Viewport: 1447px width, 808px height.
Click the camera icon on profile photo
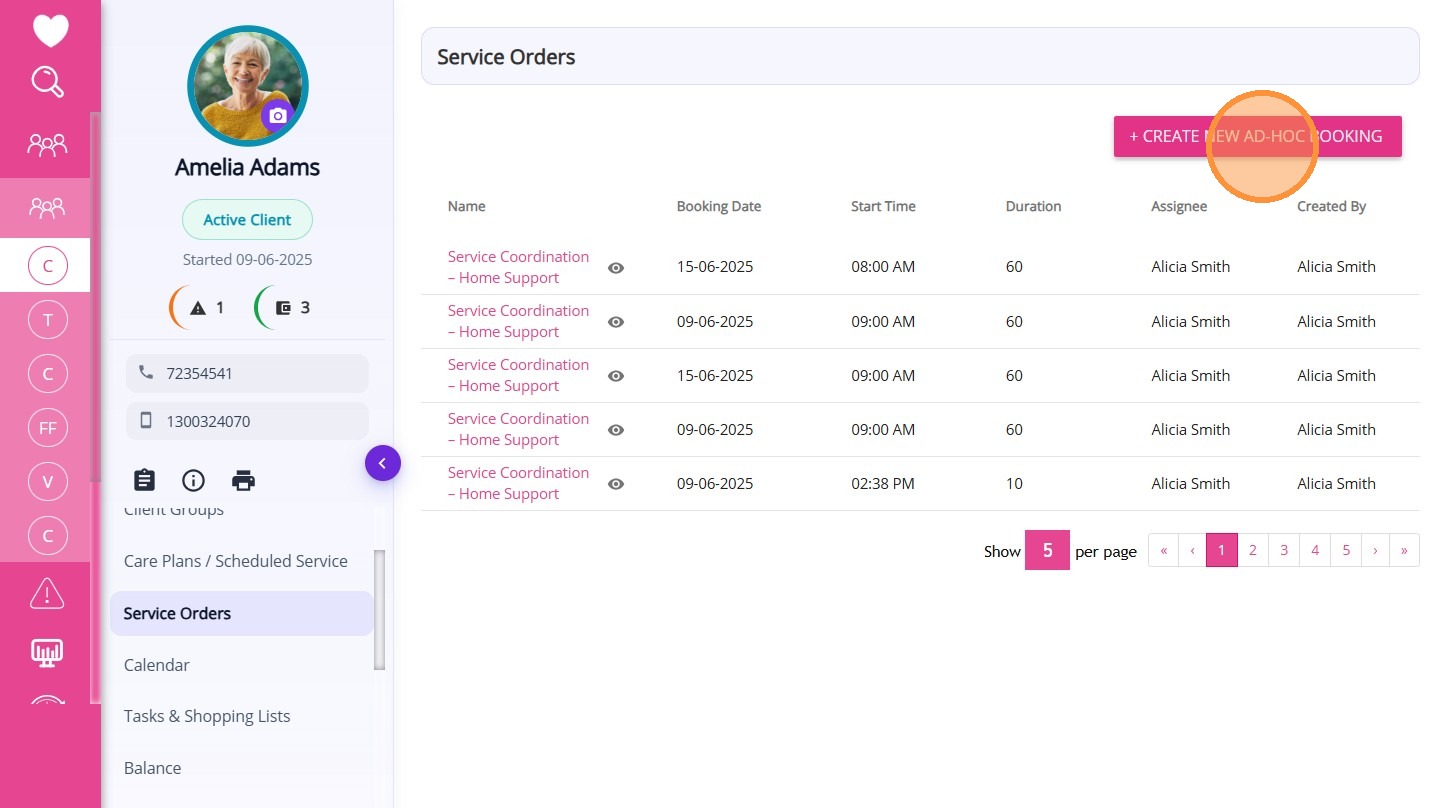278,116
